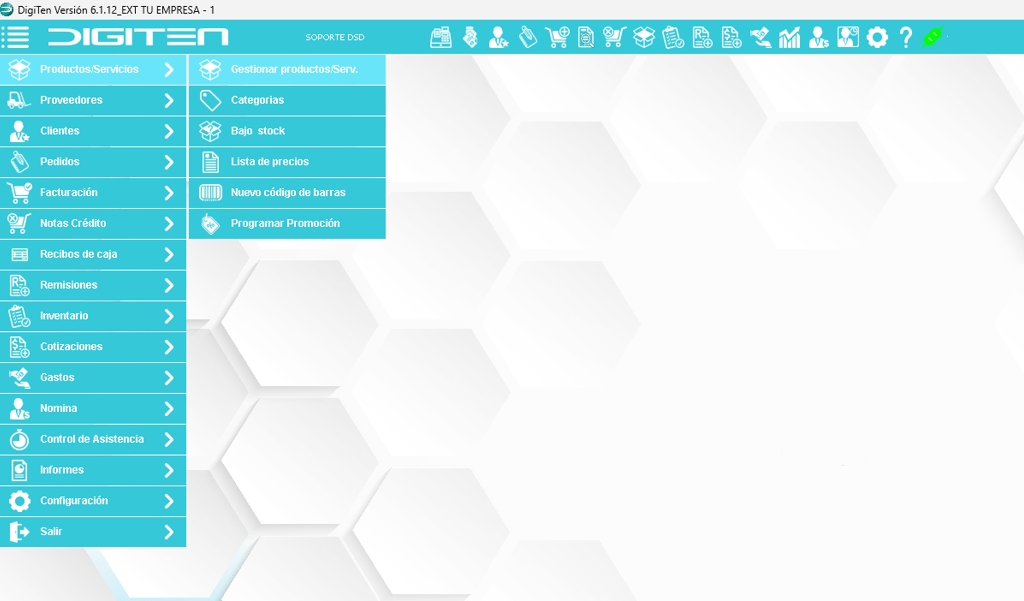Expand the Proveedores submenu arrow
The height and width of the screenshot is (601, 1024).
169,100
